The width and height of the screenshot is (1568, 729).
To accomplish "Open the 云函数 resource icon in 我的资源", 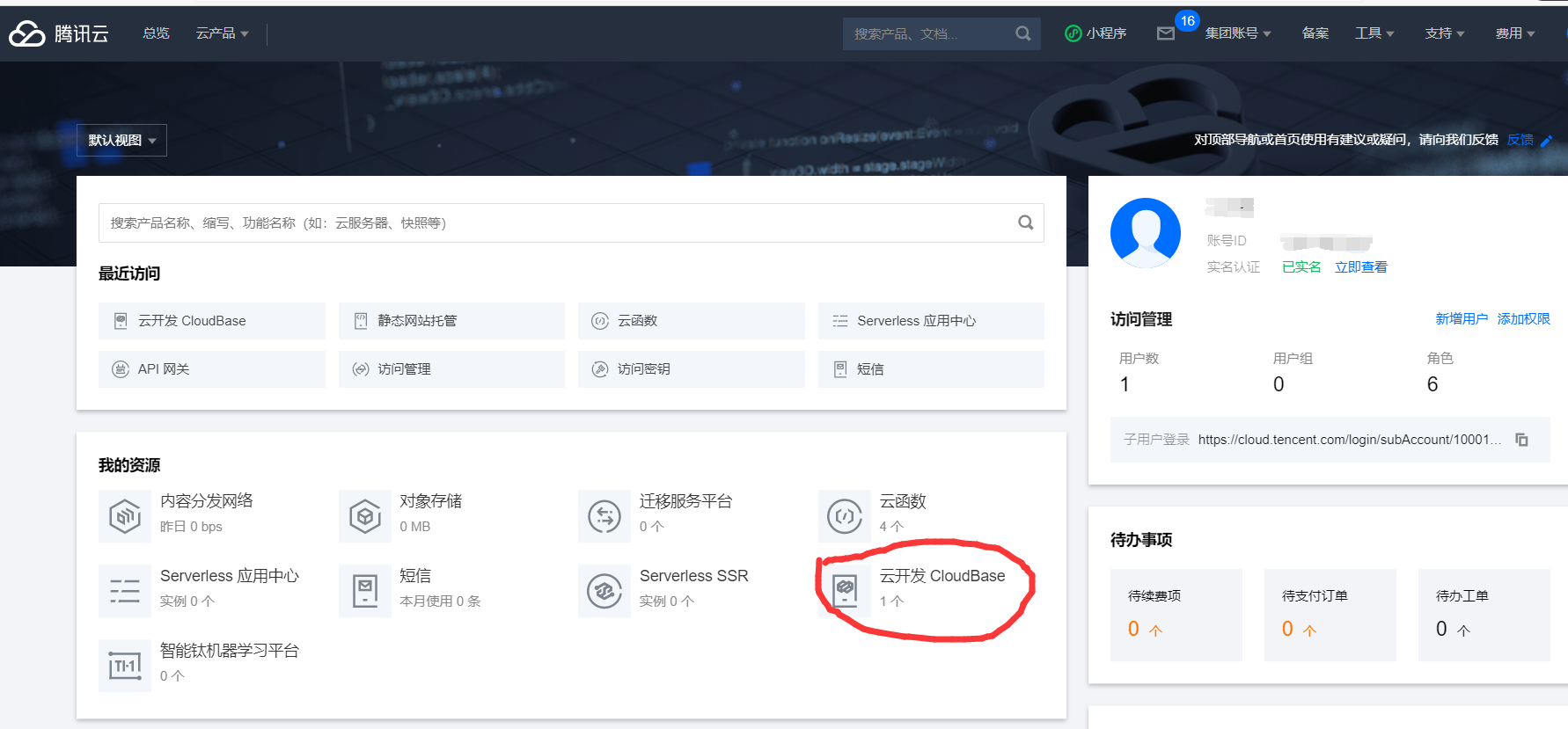I will (x=844, y=516).
